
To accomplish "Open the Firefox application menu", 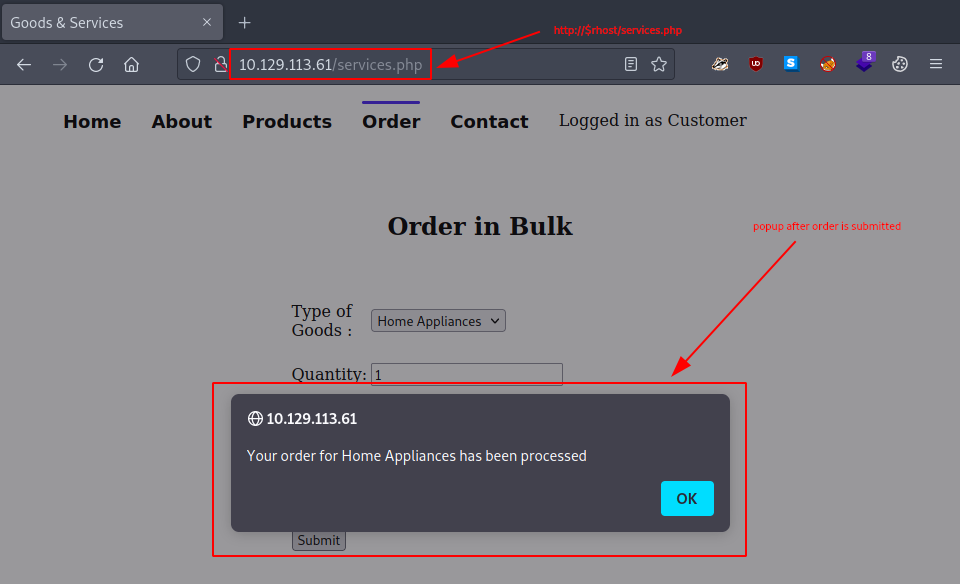I will pyautogui.click(x=936, y=63).
